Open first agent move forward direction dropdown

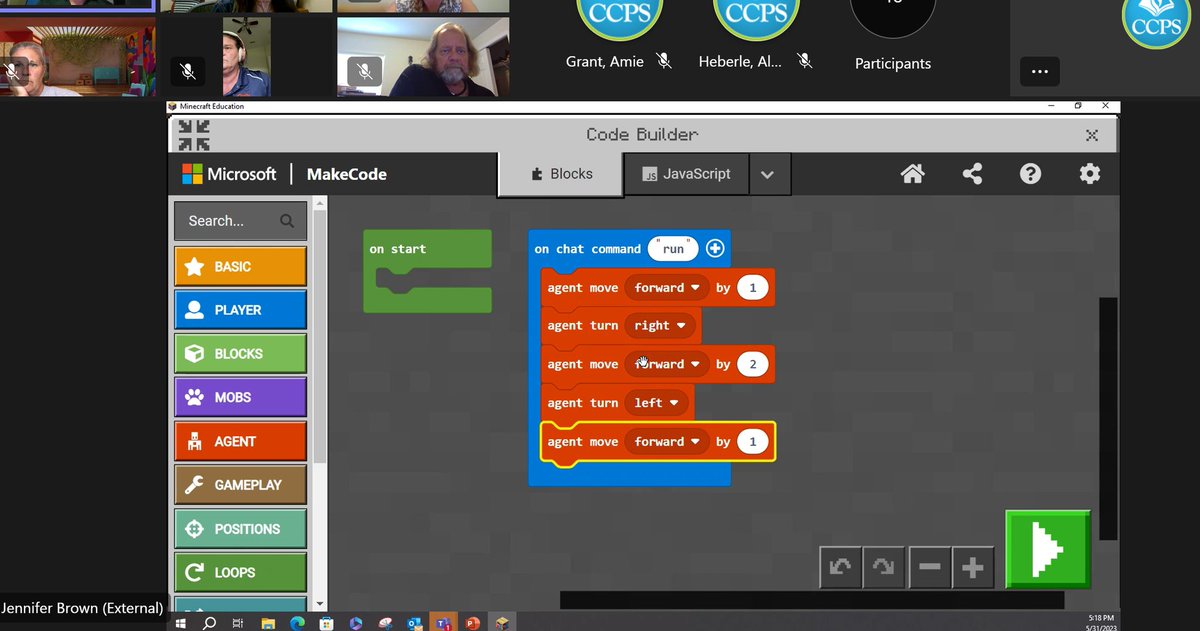[x=667, y=288]
